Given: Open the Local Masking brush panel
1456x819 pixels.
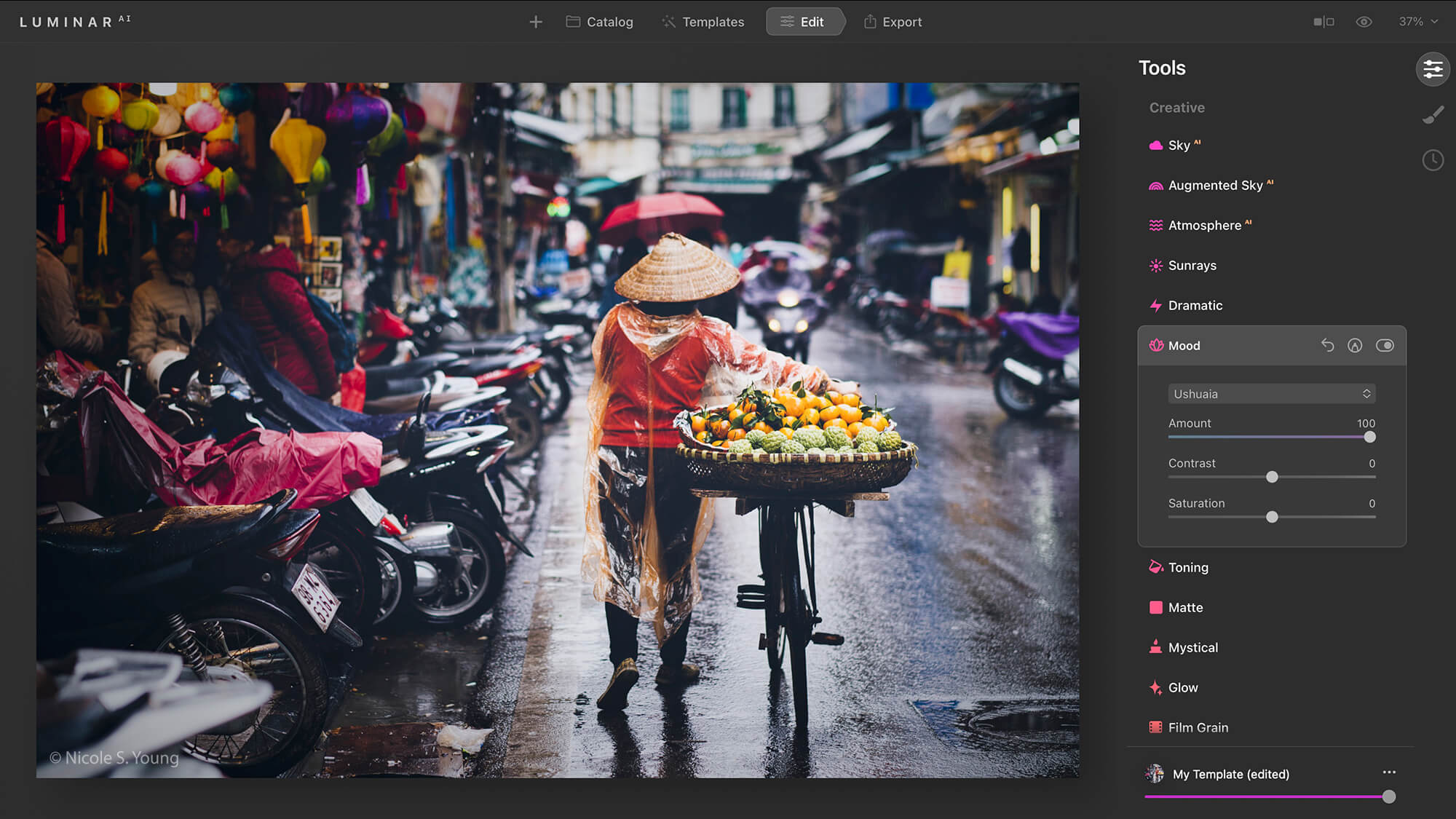Looking at the screenshot, I should point(1433,115).
